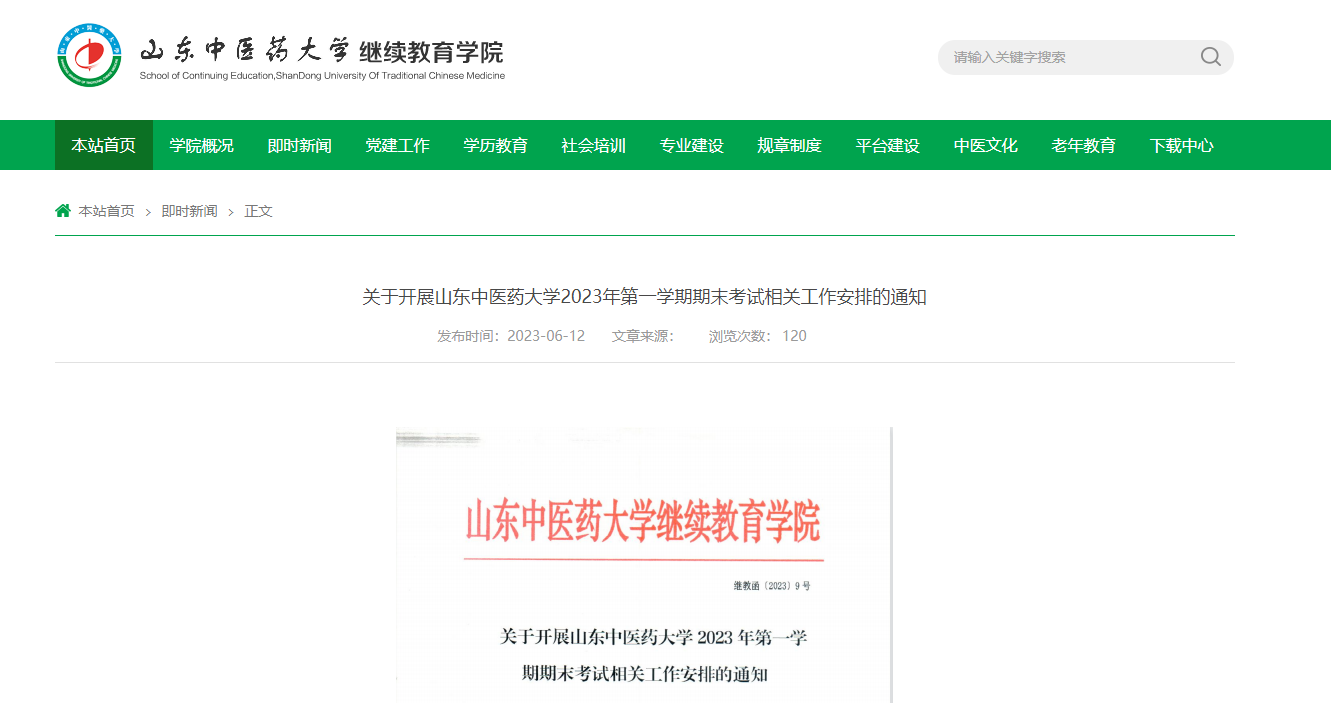Click the search magnifier icon
The image size is (1331, 703).
[1210, 57]
